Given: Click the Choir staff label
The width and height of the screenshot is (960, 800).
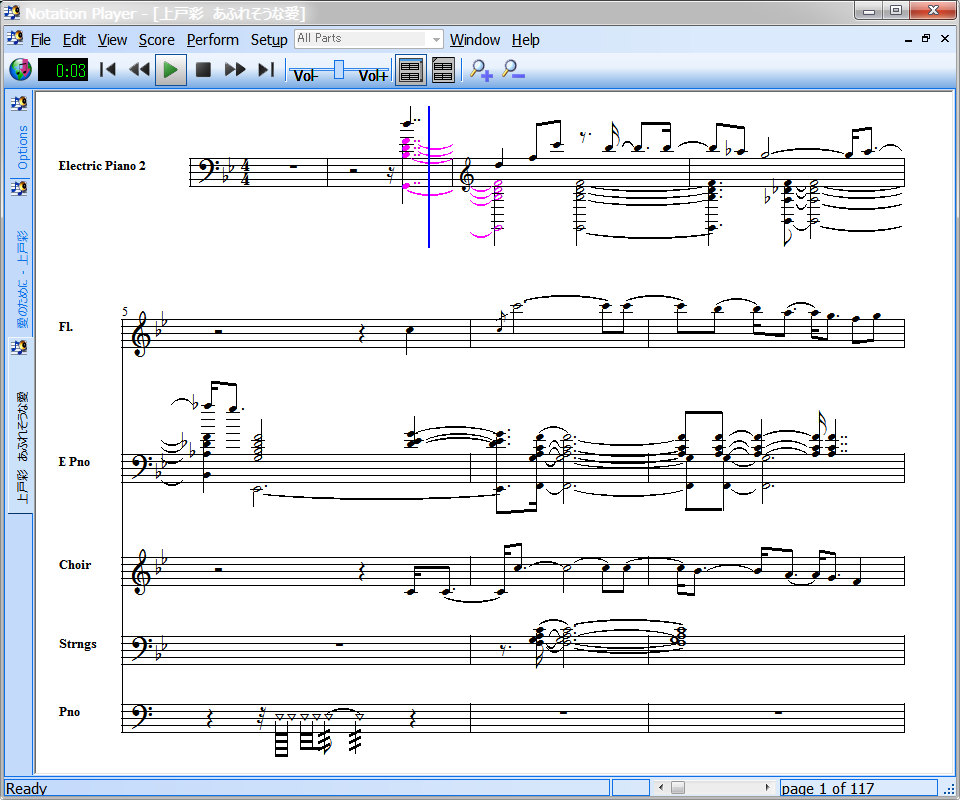Looking at the screenshot, I should pyautogui.click(x=75, y=565).
